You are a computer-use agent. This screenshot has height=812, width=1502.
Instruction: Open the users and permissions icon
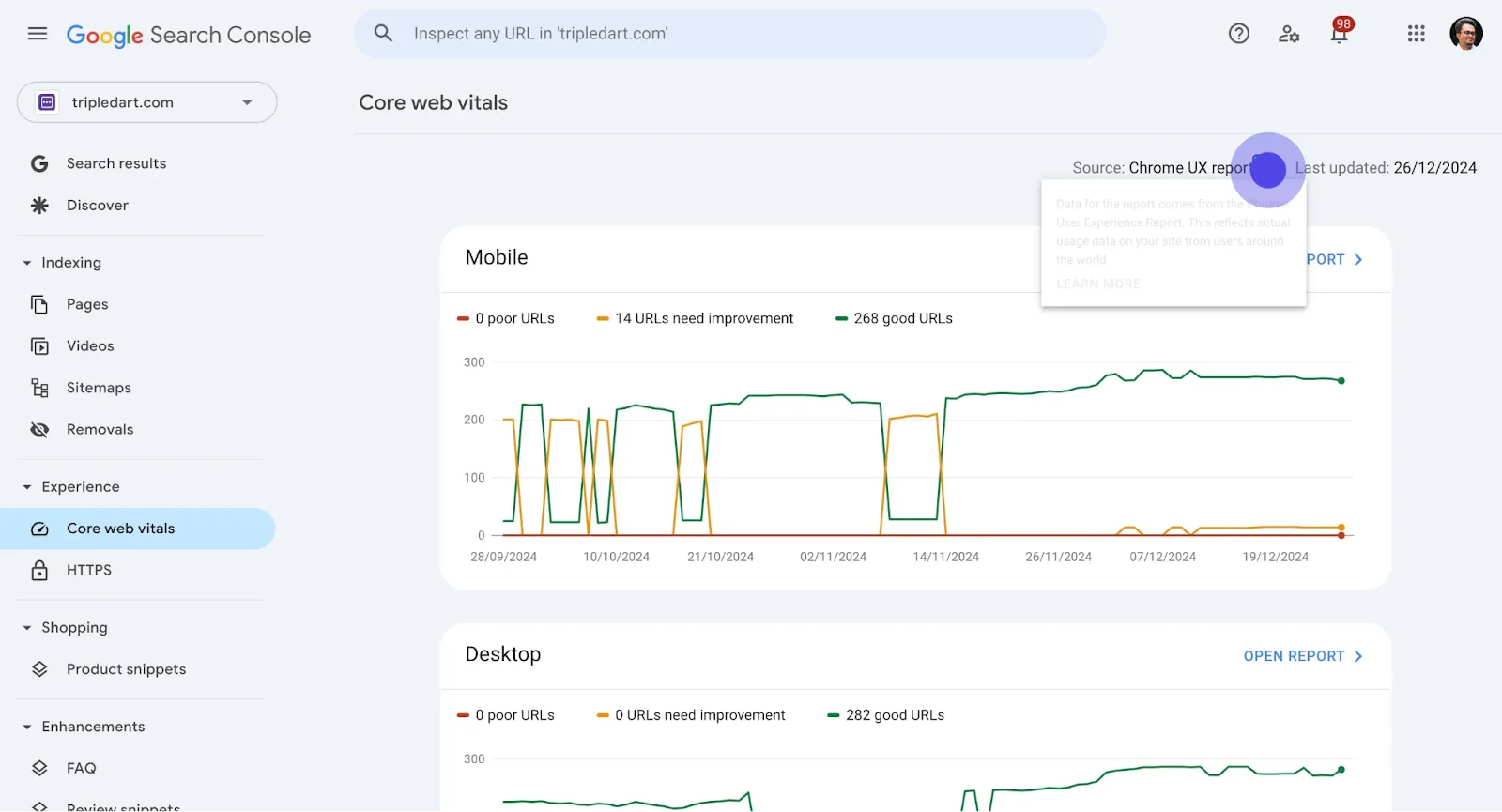pos(1289,34)
